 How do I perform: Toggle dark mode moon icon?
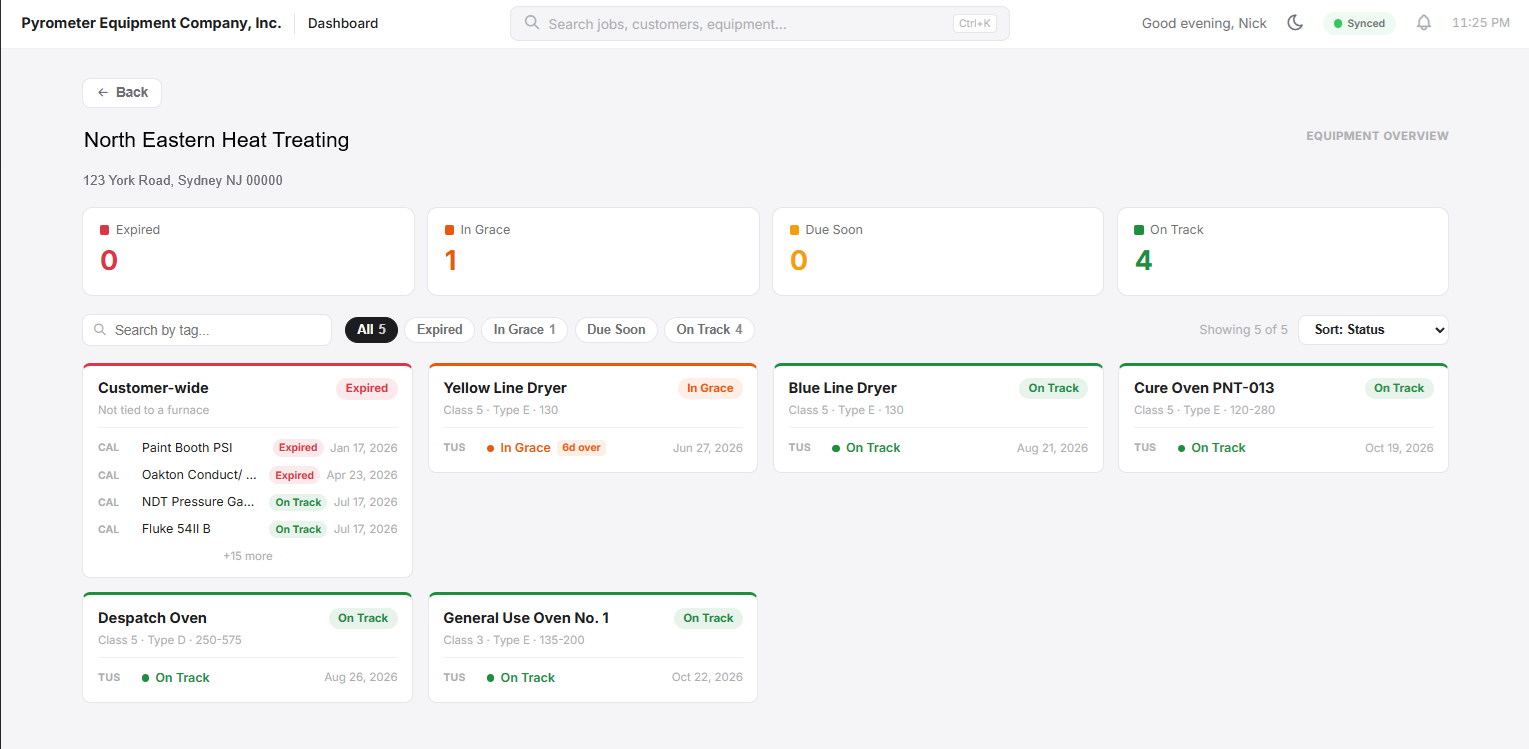tap(1295, 23)
